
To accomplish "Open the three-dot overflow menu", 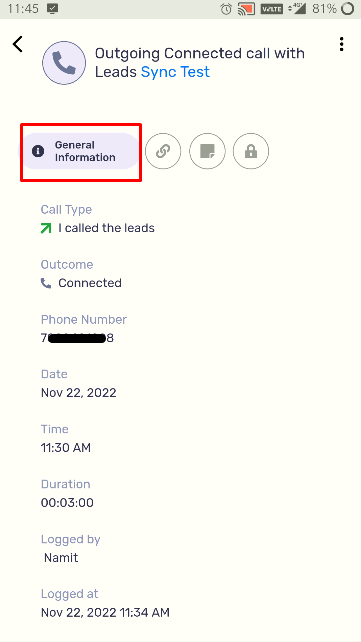I will 341,44.
